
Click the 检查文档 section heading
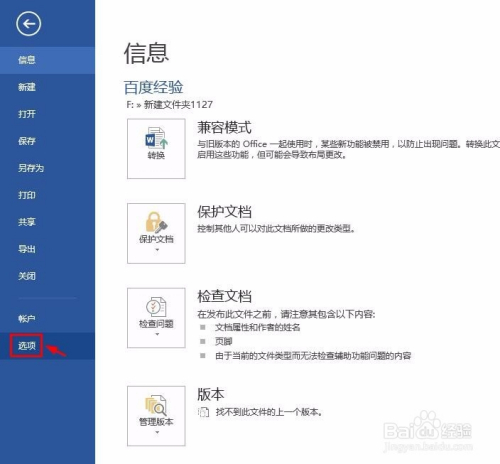pos(224,296)
